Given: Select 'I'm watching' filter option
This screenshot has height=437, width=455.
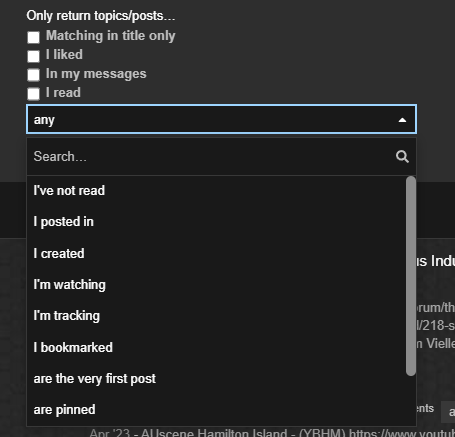Looking at the screenshot, I should coord(217,285).
